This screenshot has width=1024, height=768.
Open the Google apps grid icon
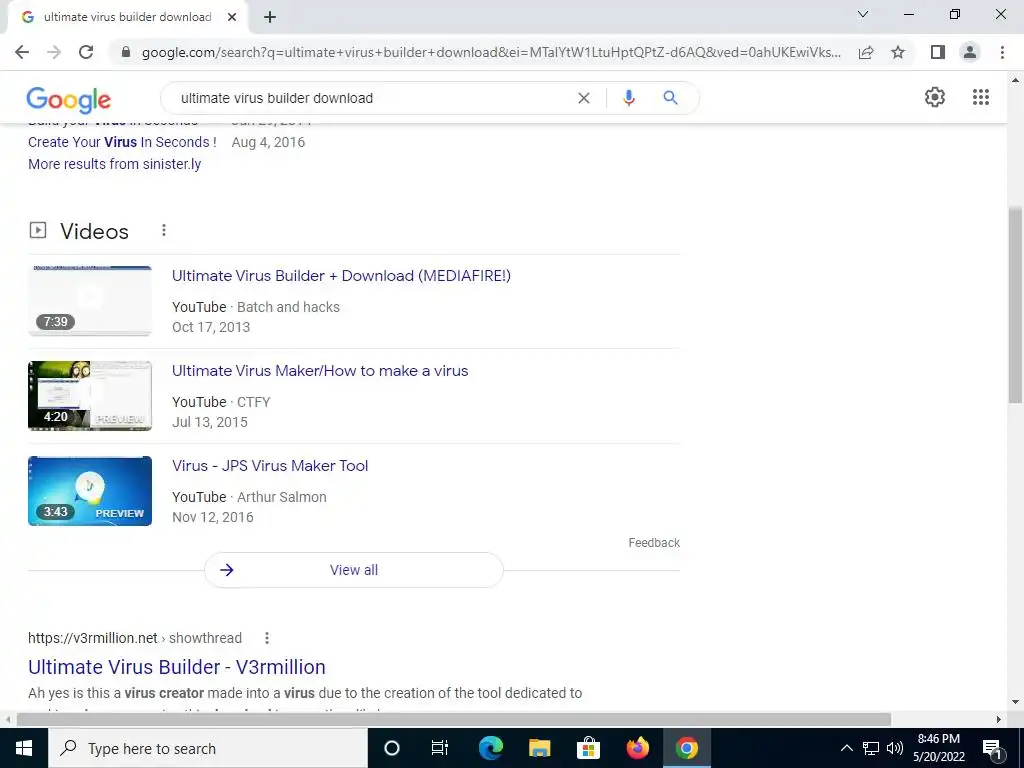tap(981, 97)
